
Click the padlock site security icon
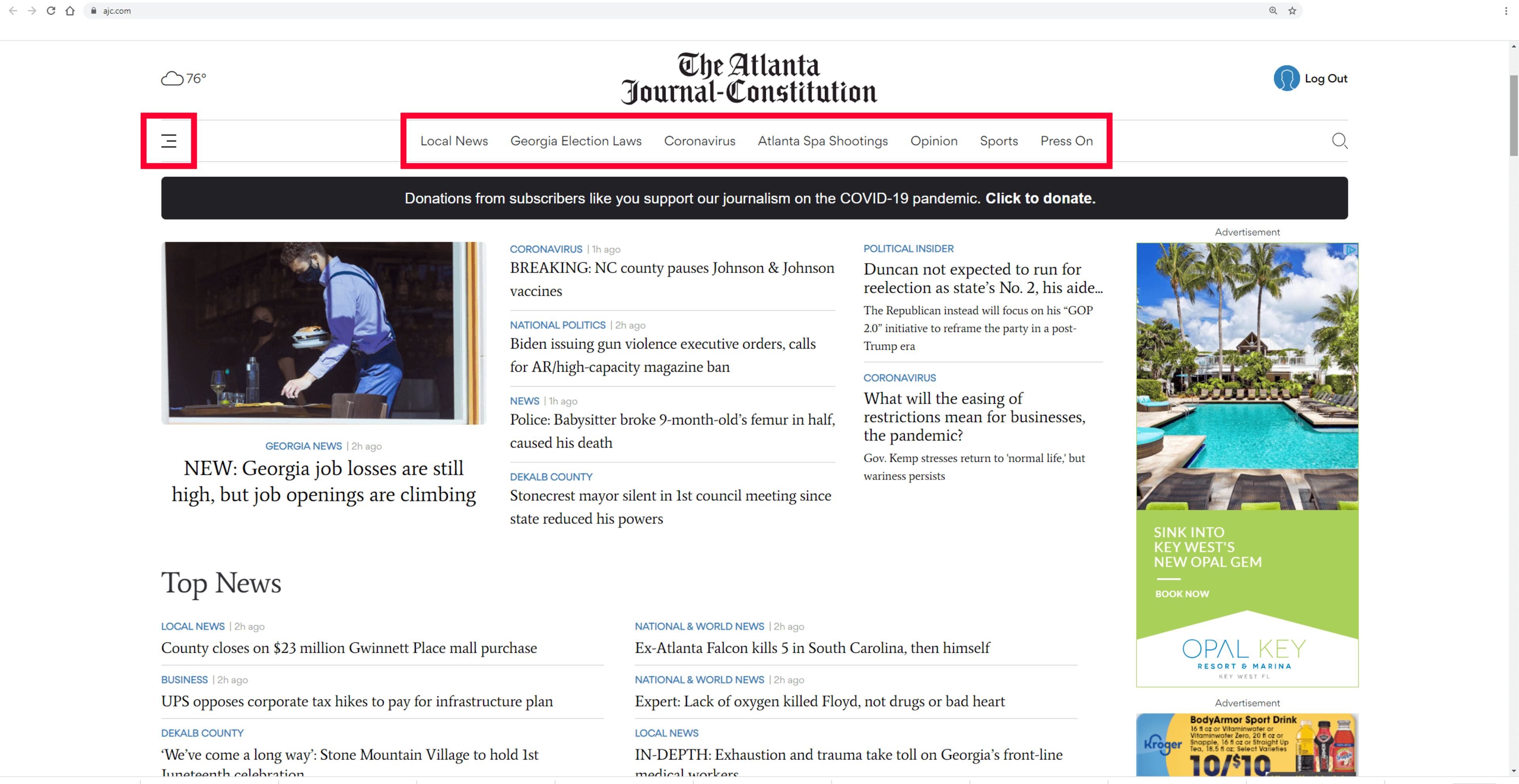pyautogui.click(x=95, y=11)
